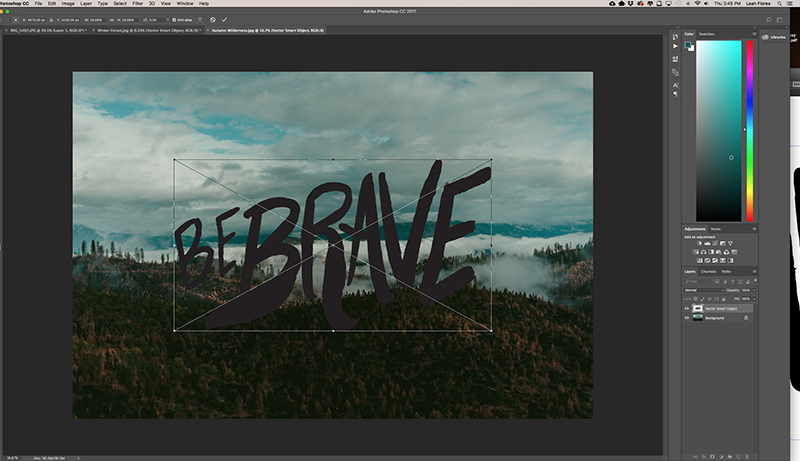Image resolution: width=800 pixels, height=461 pixels.
Task: Open the Filter menu
Action: point(138,3)
